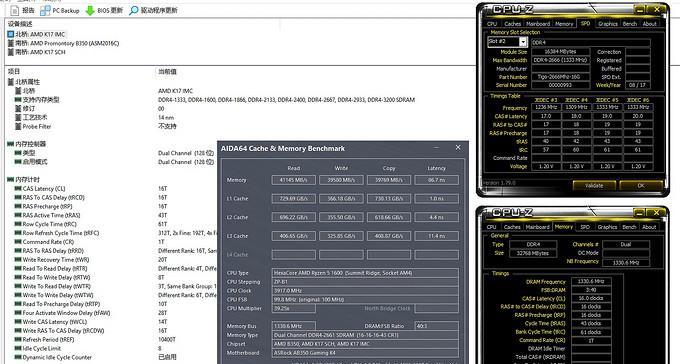680x364 pixels.
Task: Click the icon beside 工艺技术 row
Action: [18, 117]
